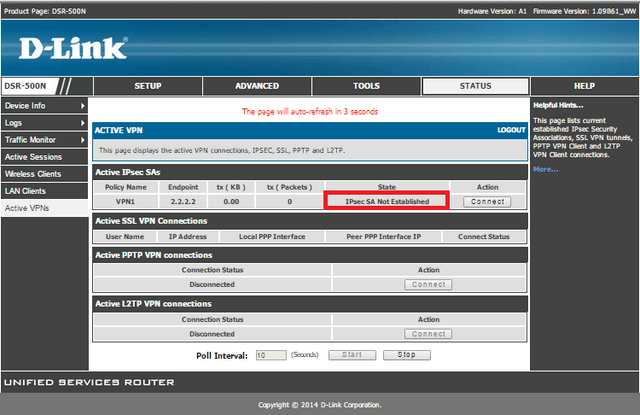640x415 pixels.
Task: Open Active VPNs page
Action: [44, 208]
